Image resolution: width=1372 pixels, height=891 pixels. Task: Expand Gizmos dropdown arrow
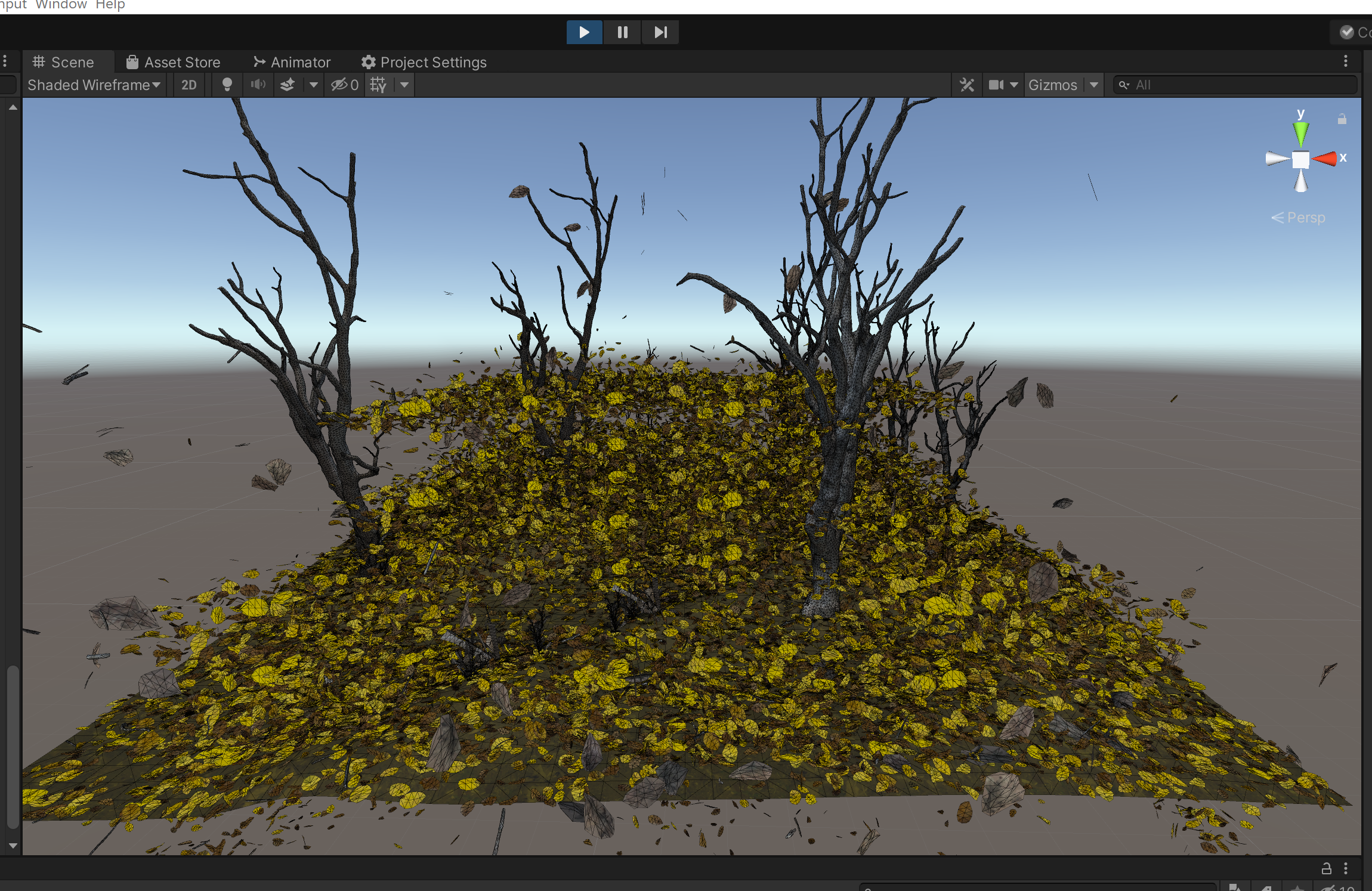(1094, 85)
